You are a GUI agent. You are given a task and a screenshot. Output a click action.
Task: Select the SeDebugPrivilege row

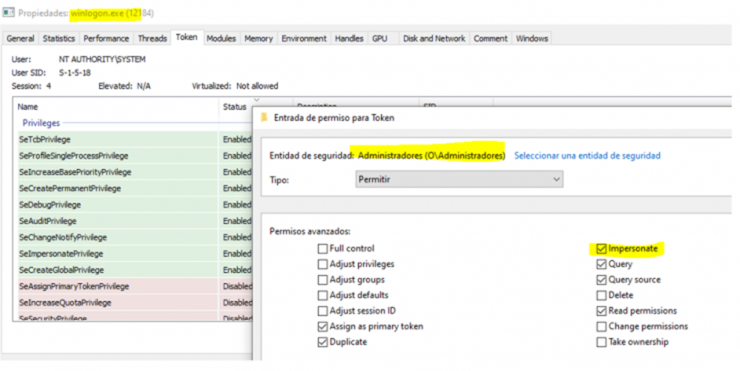pos(117,205)
